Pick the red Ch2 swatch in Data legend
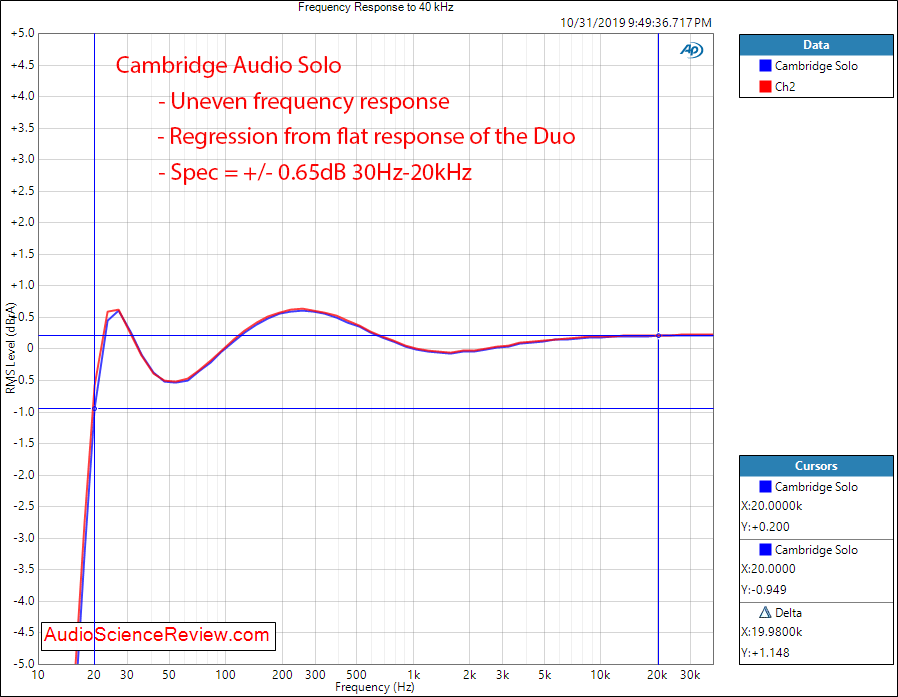This screenshot has height=697, width=898. [765, 86]
